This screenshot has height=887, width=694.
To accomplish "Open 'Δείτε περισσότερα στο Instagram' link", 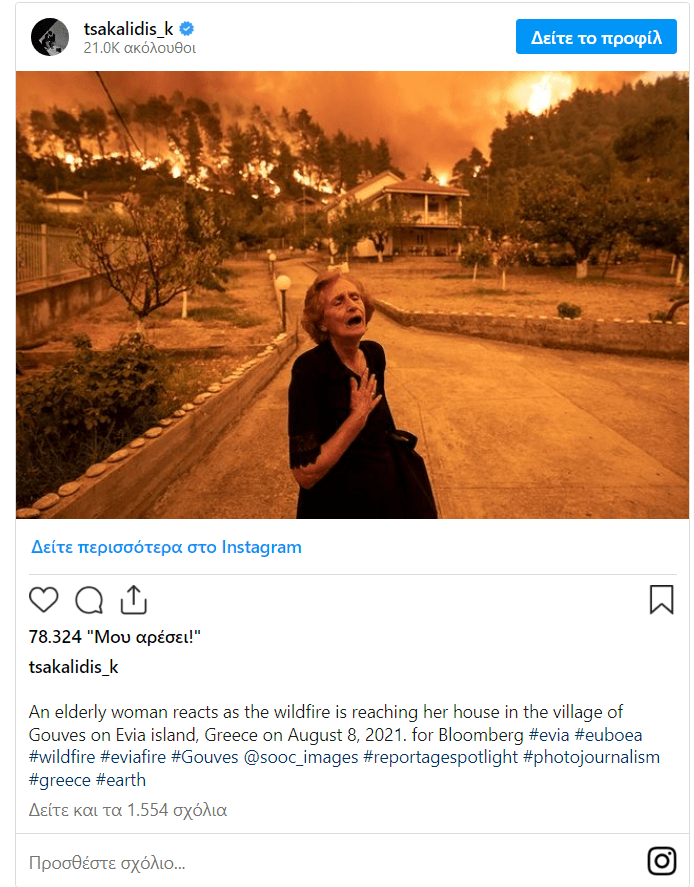I will tap(166, 547).
